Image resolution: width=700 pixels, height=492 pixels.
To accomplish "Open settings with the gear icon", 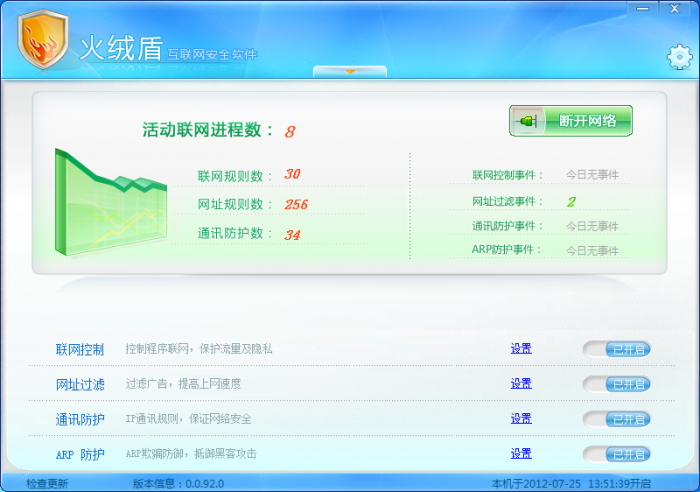I will [679, 57].
